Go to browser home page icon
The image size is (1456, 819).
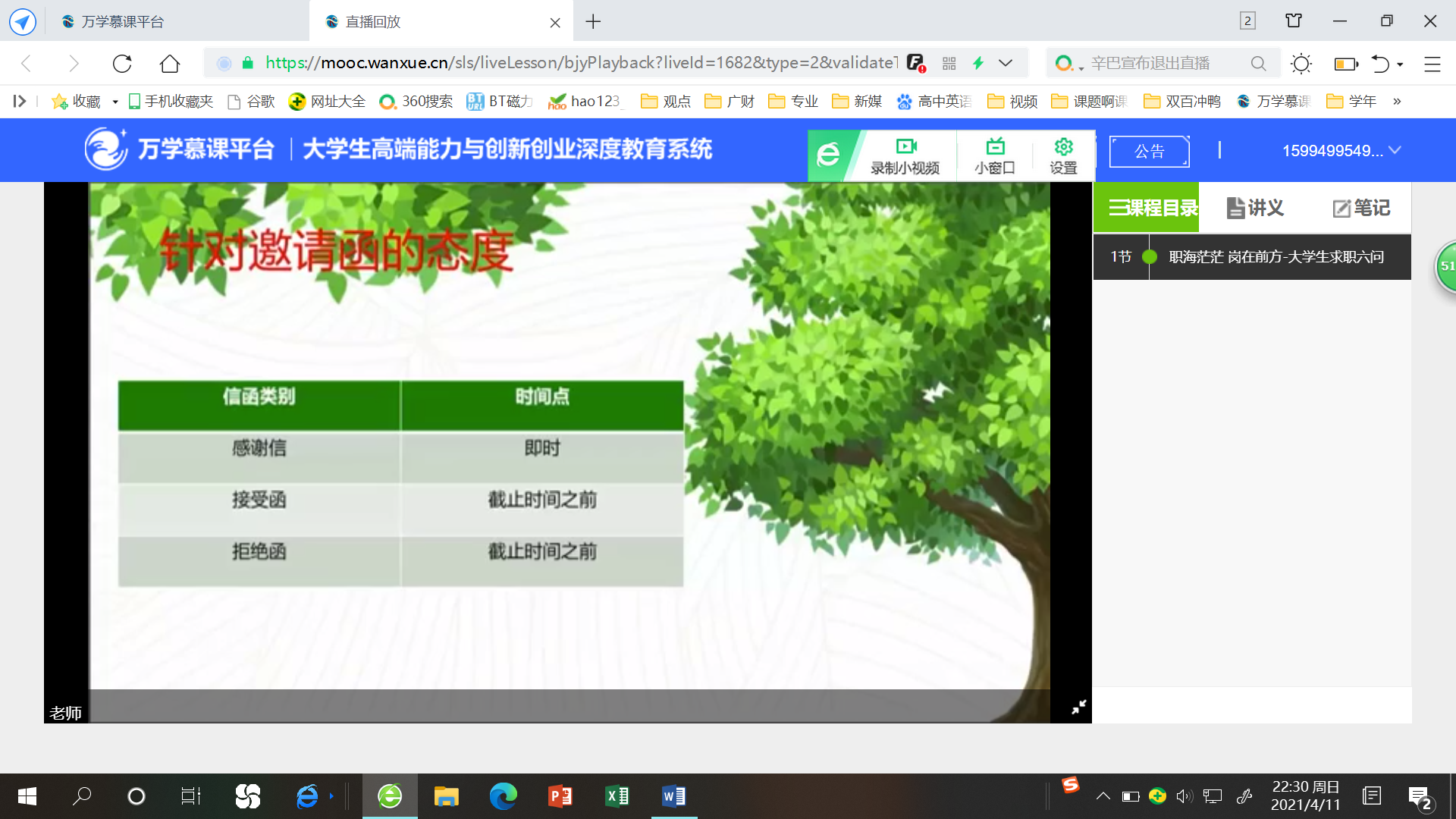[170, 64]
